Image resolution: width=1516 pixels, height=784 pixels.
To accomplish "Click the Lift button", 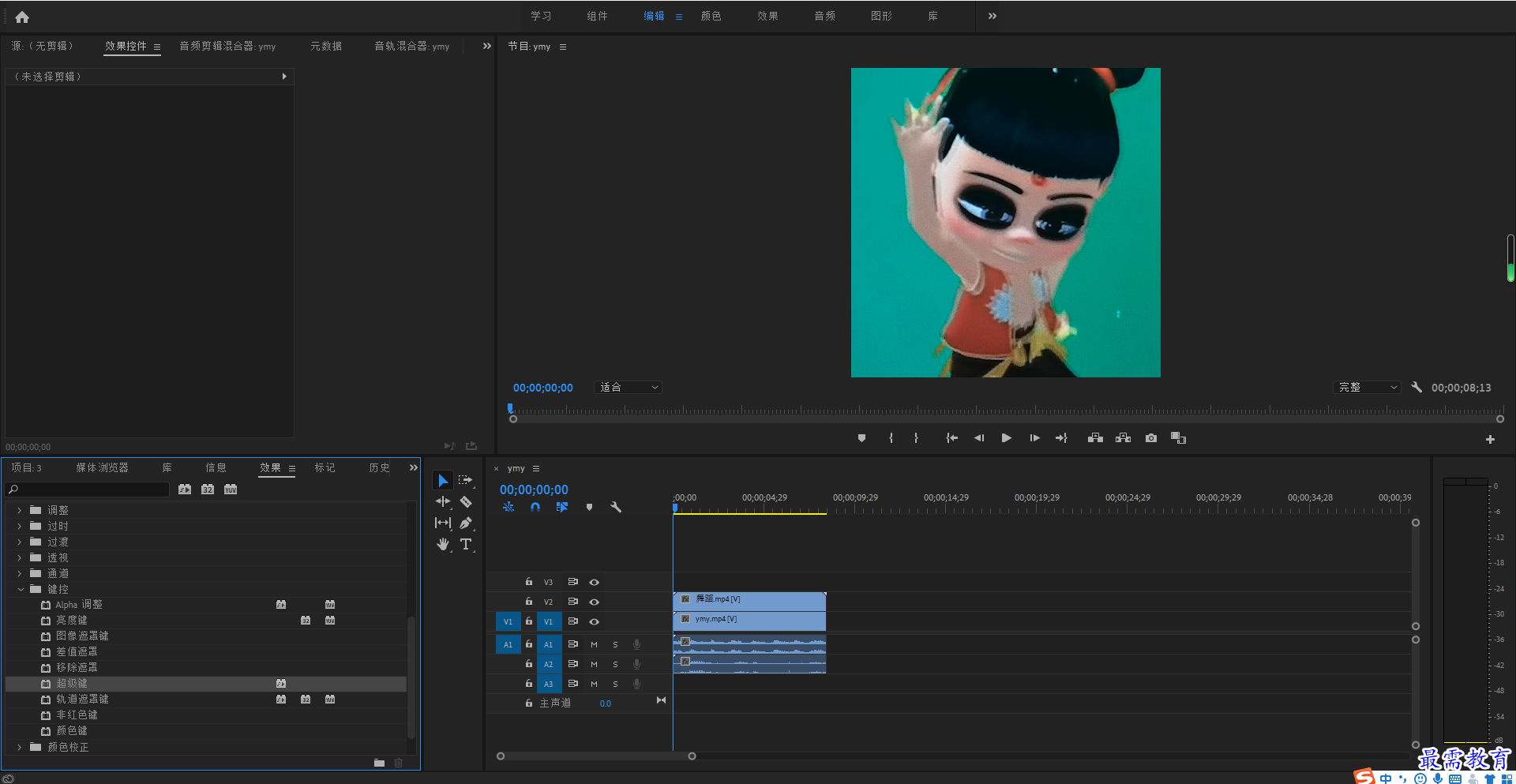I will [x=1095, y=438].
